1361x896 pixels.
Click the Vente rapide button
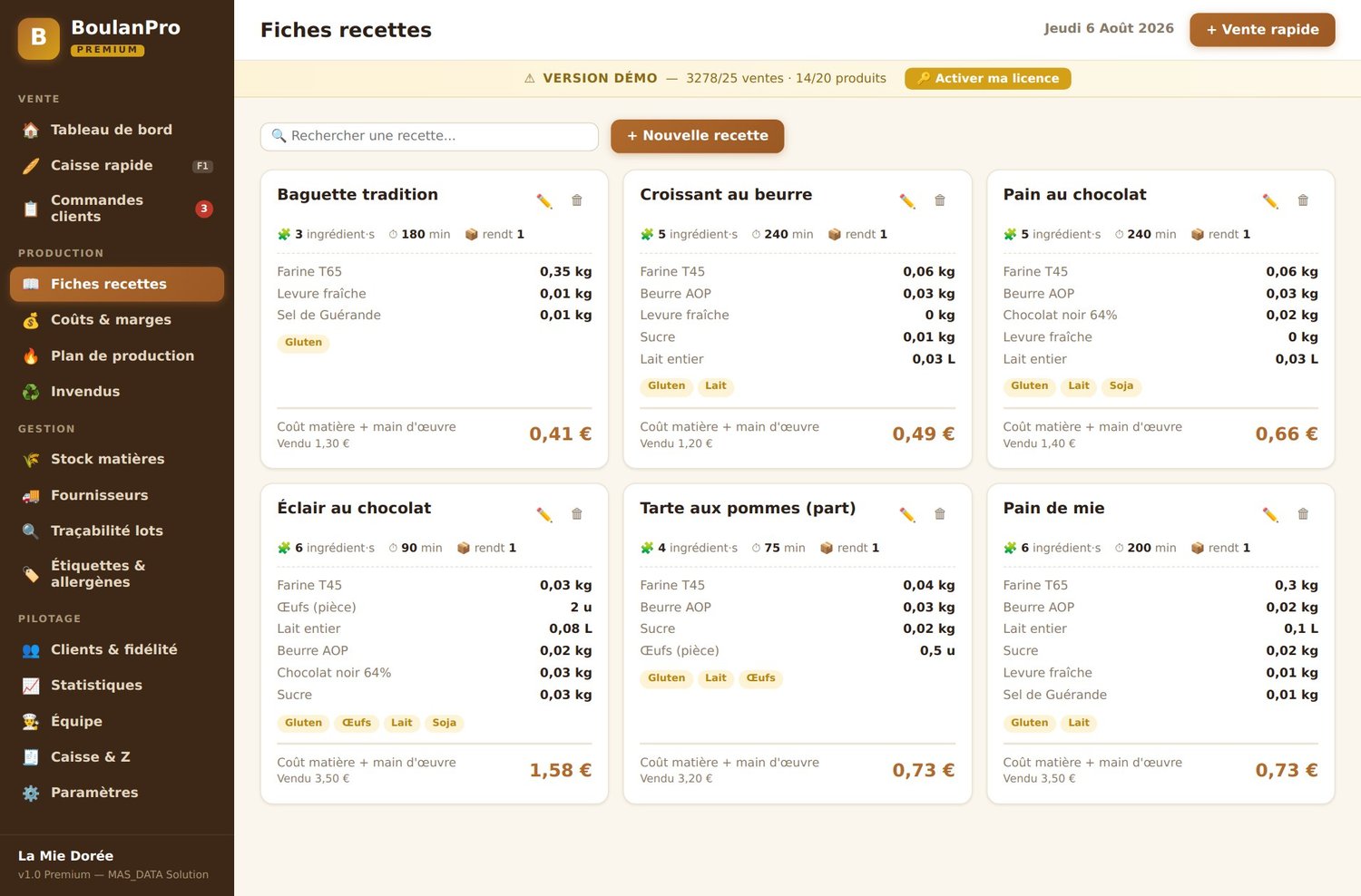1262,30
